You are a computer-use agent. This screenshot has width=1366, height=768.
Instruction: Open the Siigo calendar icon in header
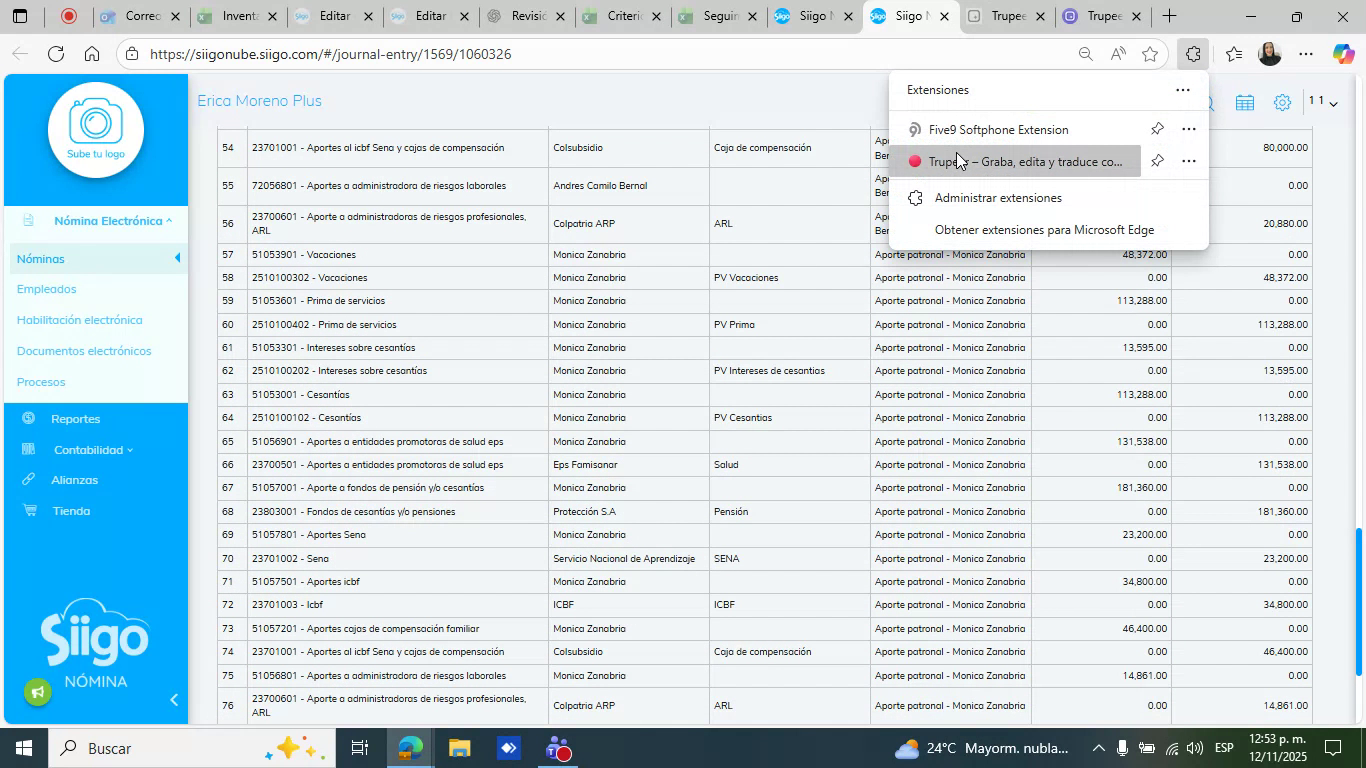coord(1244,102)
